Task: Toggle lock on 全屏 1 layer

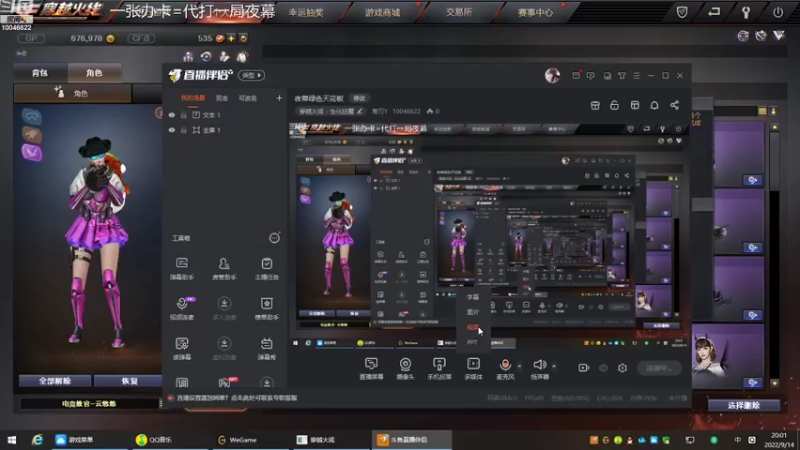Action: (184, 130)
